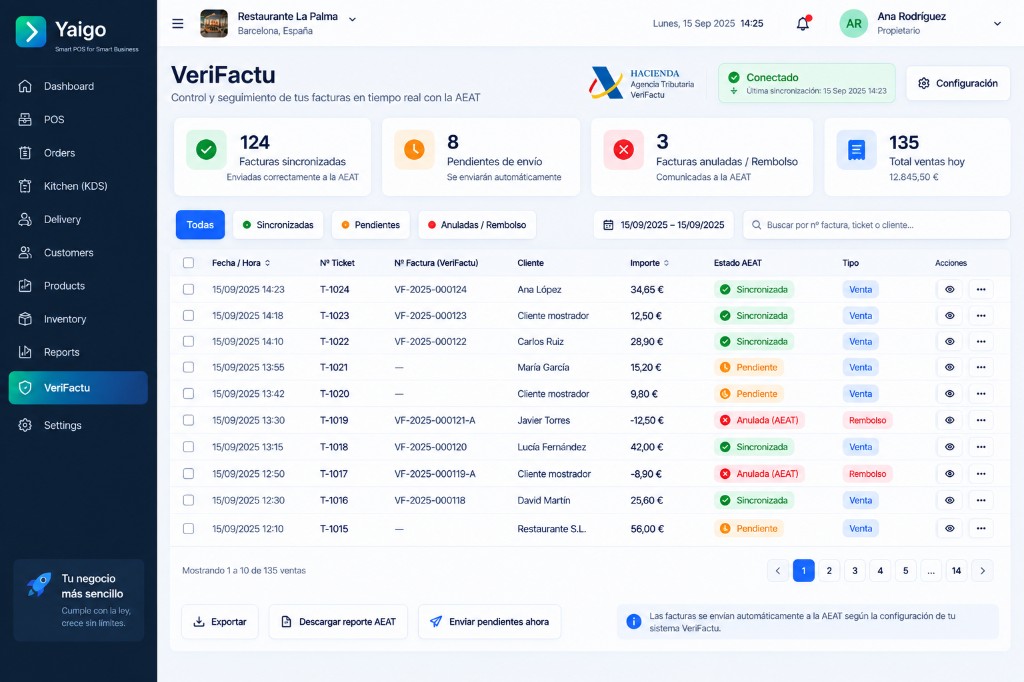
Task: Sort by Fecha / Hora column
Action: (x=241, y=263)
